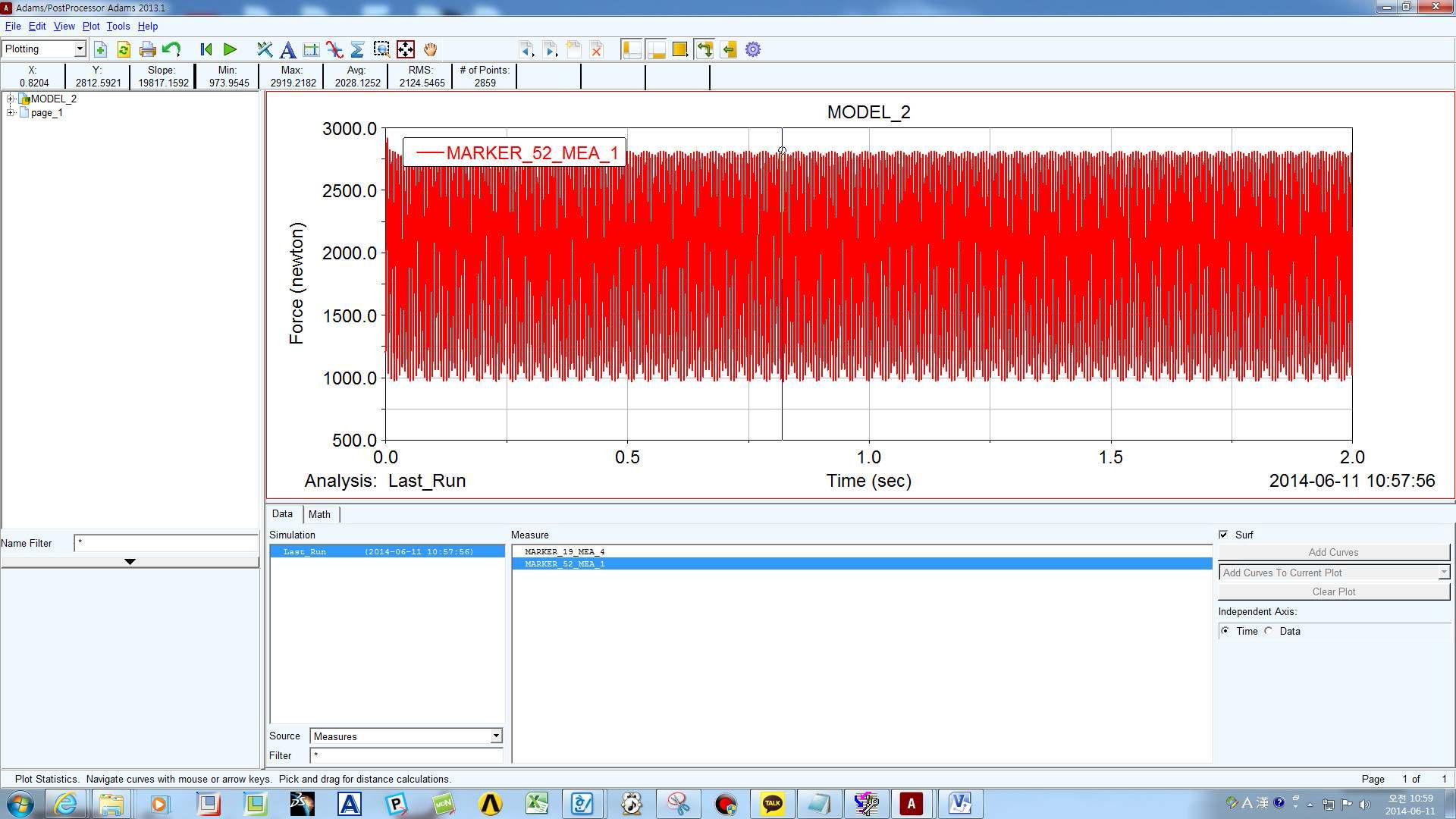The image size is (1456, 819).
Task: Click the page layout yellow square icon
Action: (680, 49)
